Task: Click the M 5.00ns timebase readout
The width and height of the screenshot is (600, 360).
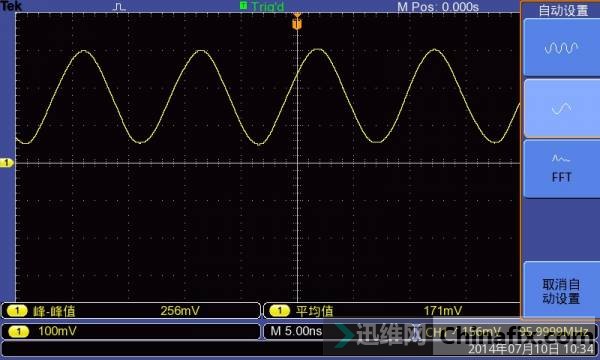Action: 296,331
